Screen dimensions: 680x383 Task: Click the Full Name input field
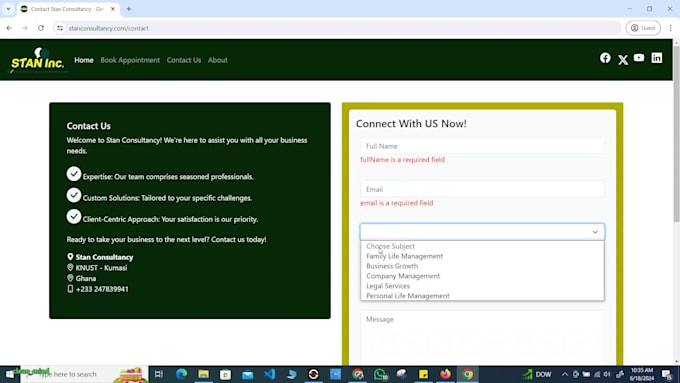point(482,146)
